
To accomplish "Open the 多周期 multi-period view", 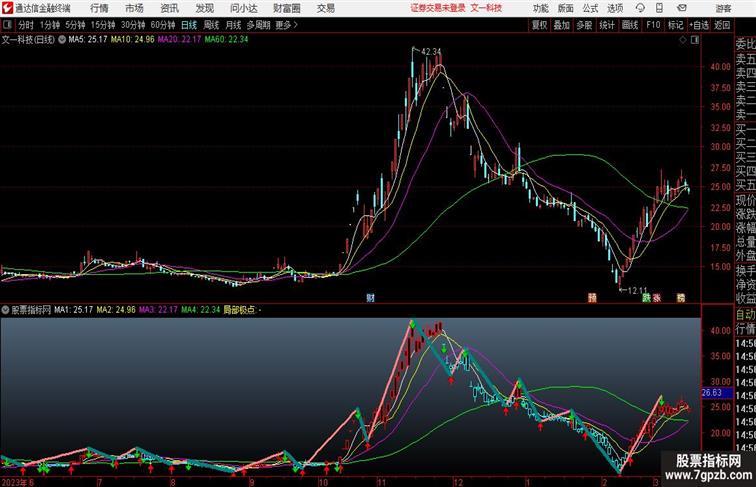I will pos(259,25).
